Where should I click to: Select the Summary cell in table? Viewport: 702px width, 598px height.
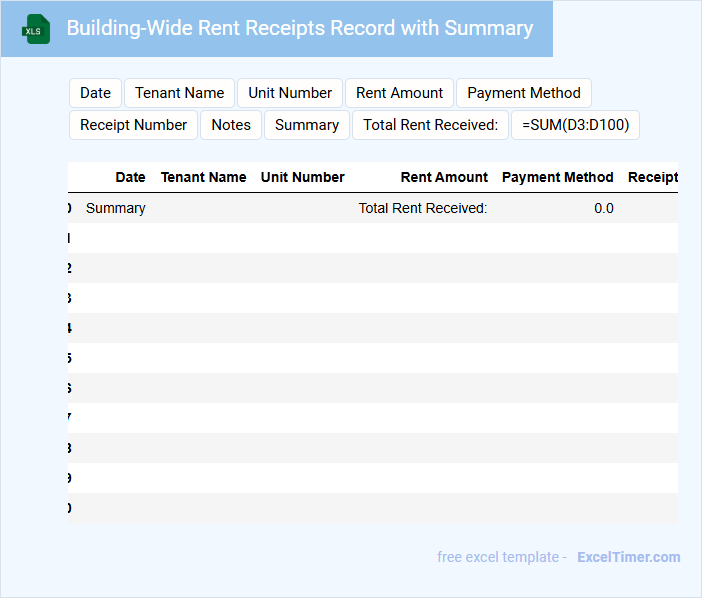(116, 208)
